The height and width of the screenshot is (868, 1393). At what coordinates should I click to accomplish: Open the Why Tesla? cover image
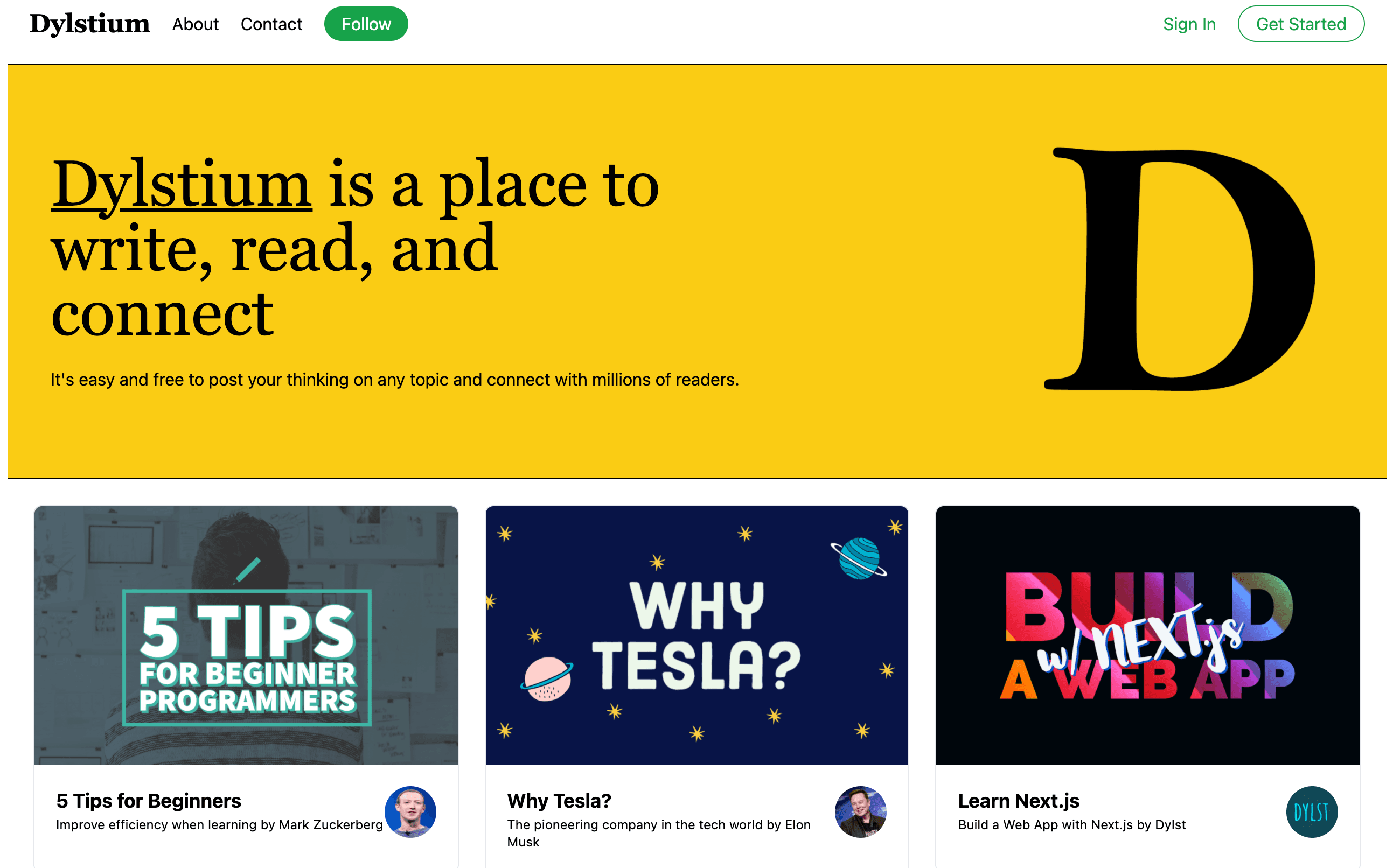pos(696,635)
